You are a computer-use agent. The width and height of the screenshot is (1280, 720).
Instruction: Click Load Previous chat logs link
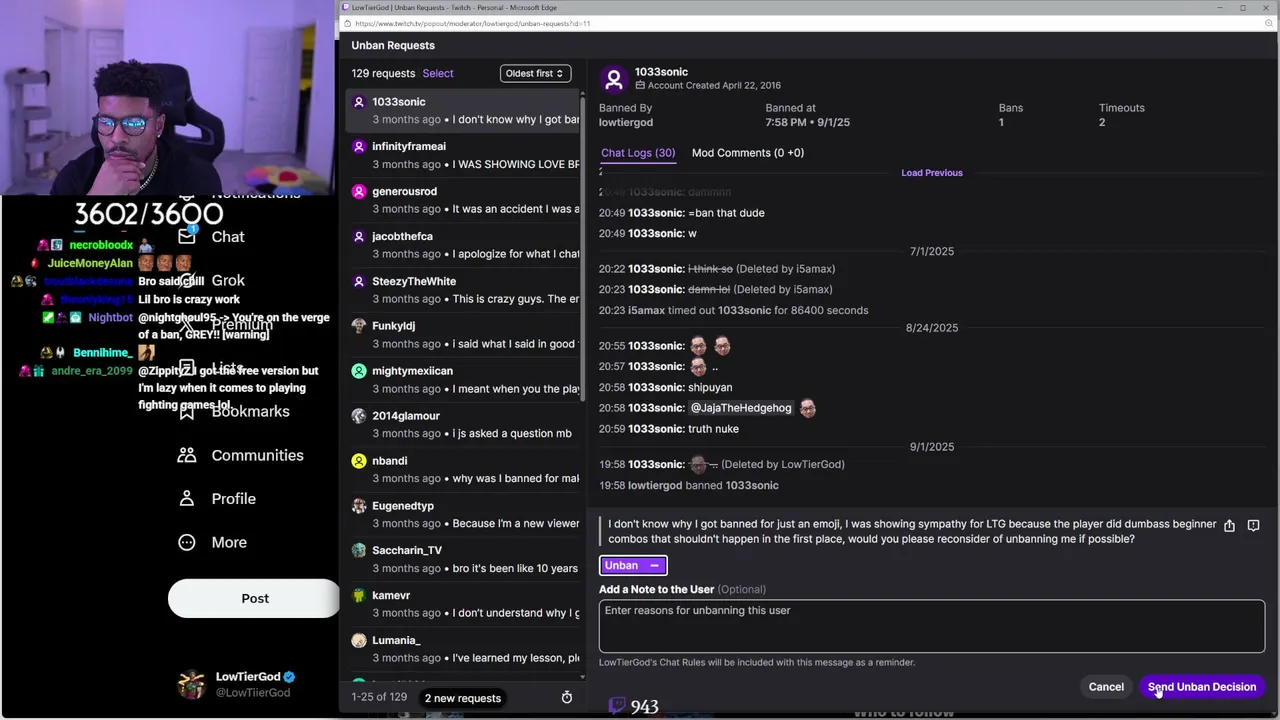tap(932, 173)
